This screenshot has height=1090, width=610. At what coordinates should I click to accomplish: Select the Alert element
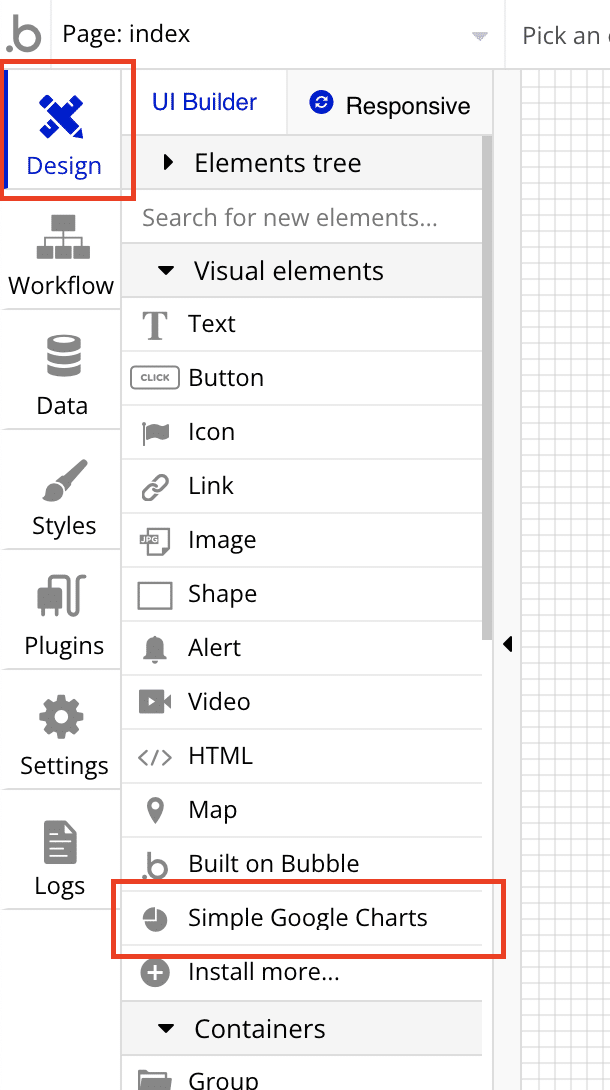(302, 648)
